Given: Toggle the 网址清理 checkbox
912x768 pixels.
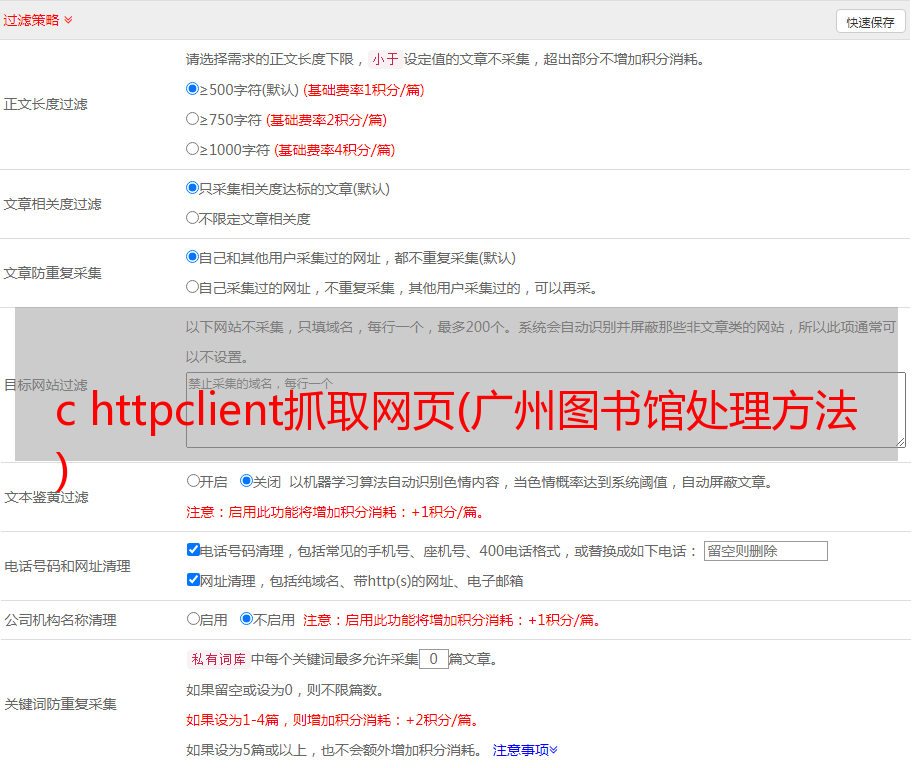Looking at the screenshot, I should pos(193,580).
